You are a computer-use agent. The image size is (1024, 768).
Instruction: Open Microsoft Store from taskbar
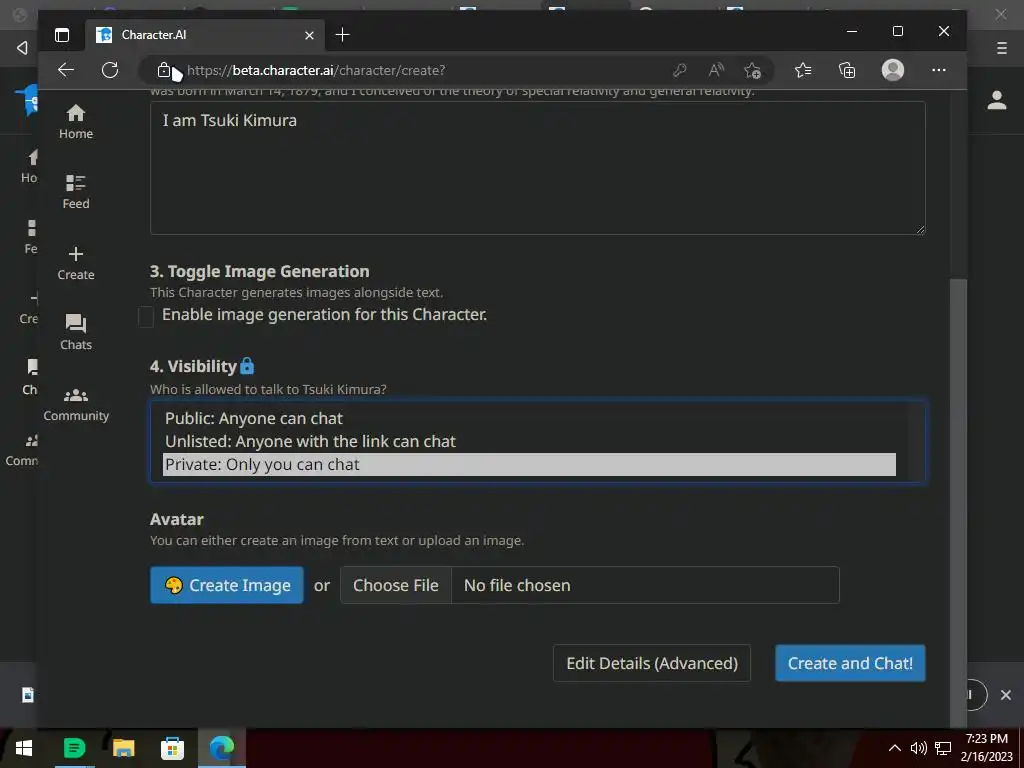(x=172, y=748)
